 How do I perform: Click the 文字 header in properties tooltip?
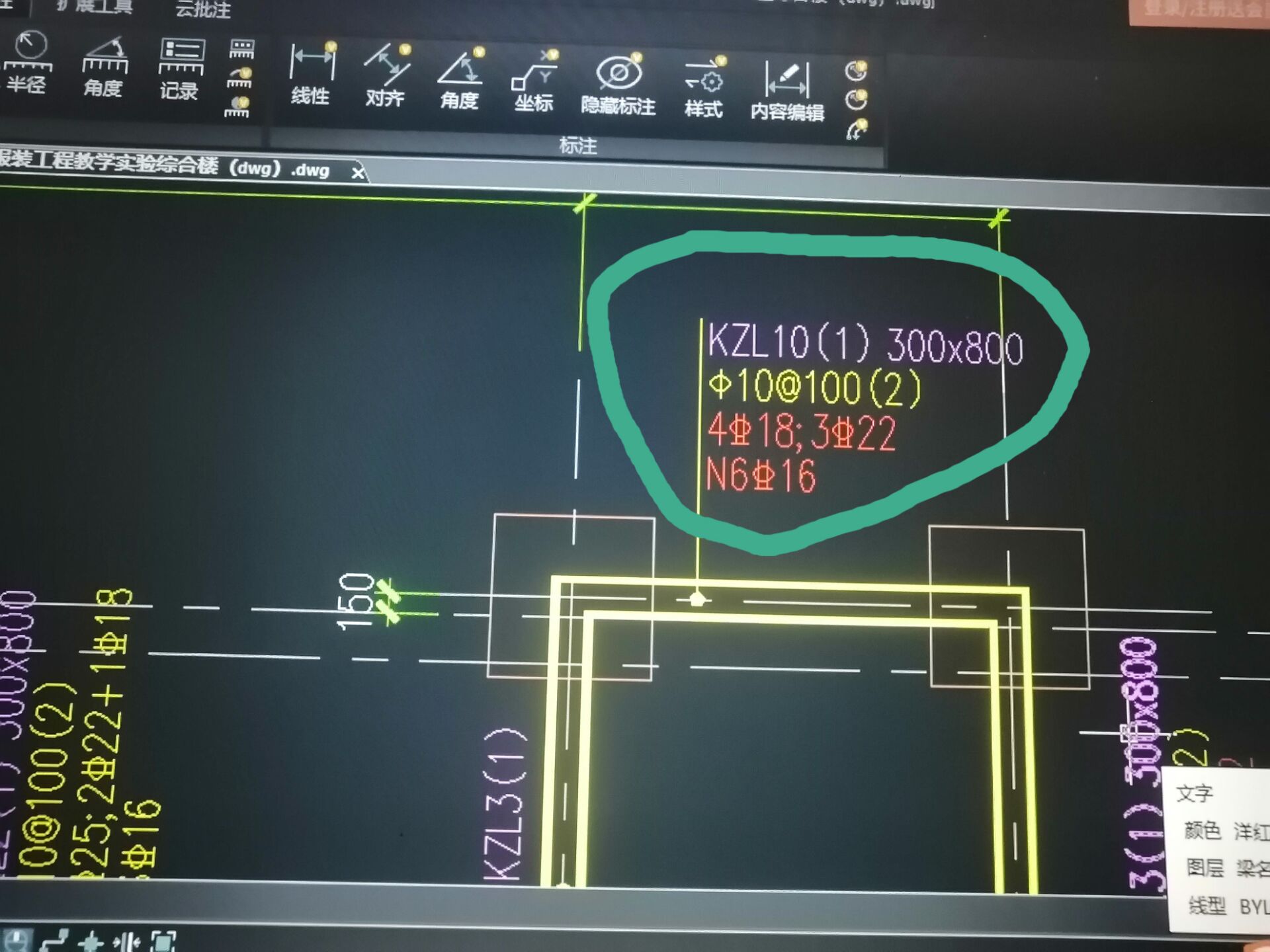click(1195, 792)
